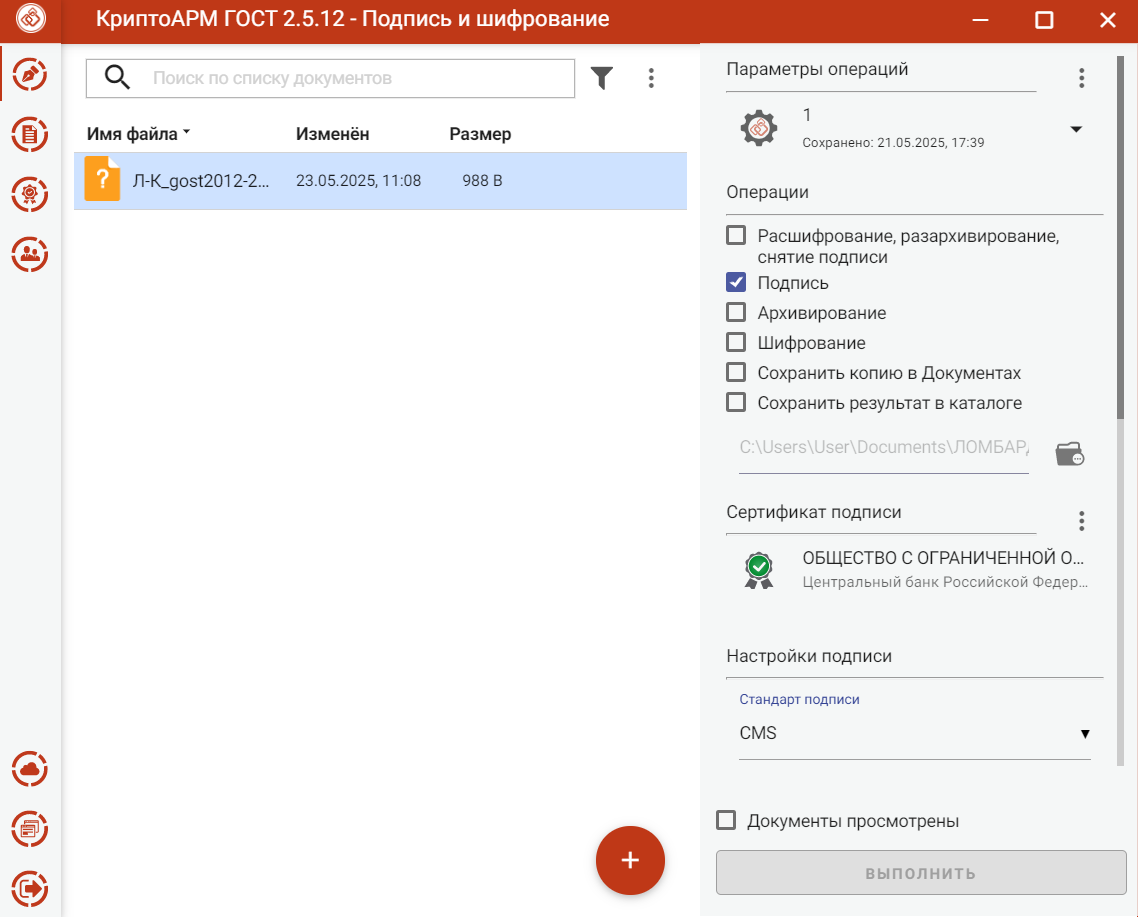Select the Л-К_gost2012-2... file row

(x=380, y=181)
